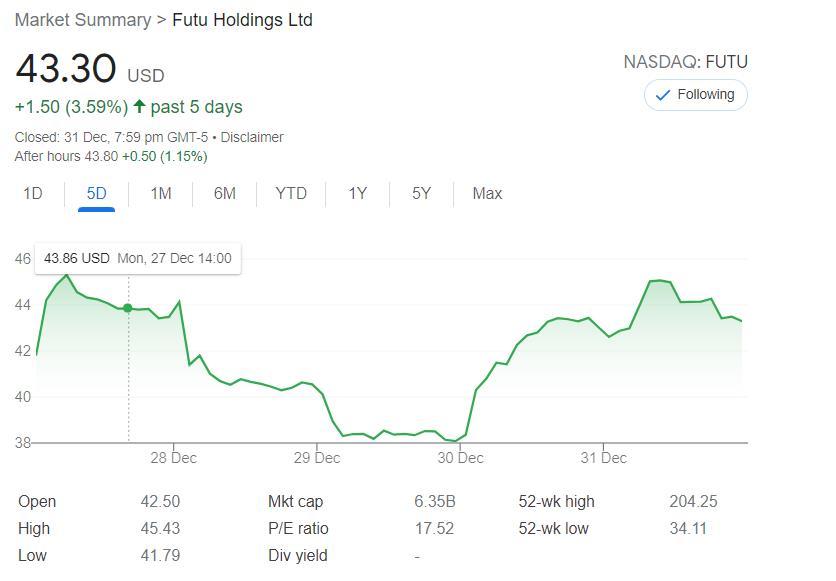The height and width of the screenshot is (581, 836).
Task: Open the 5Y chart range
Action: click(421, 194)
